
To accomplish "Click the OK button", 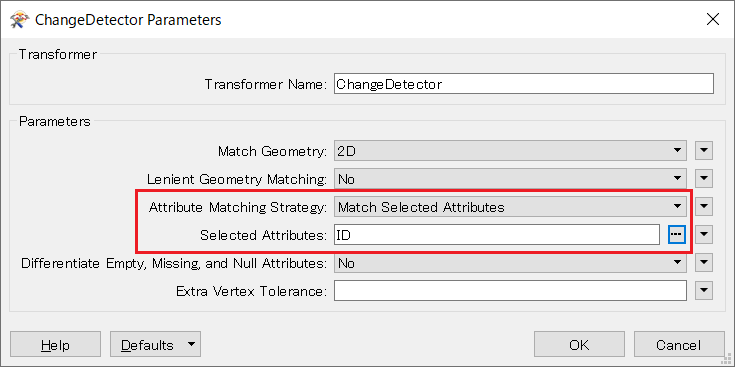I will (x=579, y=345).
